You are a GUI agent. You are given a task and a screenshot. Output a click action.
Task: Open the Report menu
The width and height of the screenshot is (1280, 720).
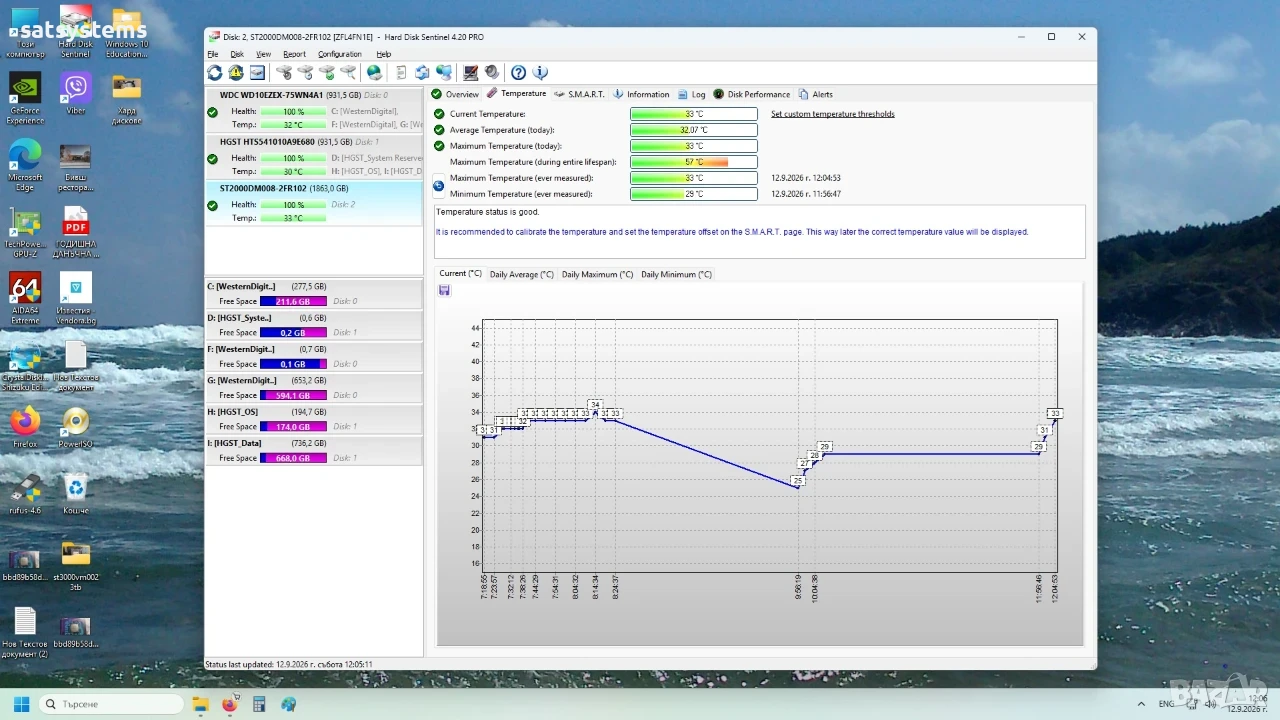coord(294,54)
